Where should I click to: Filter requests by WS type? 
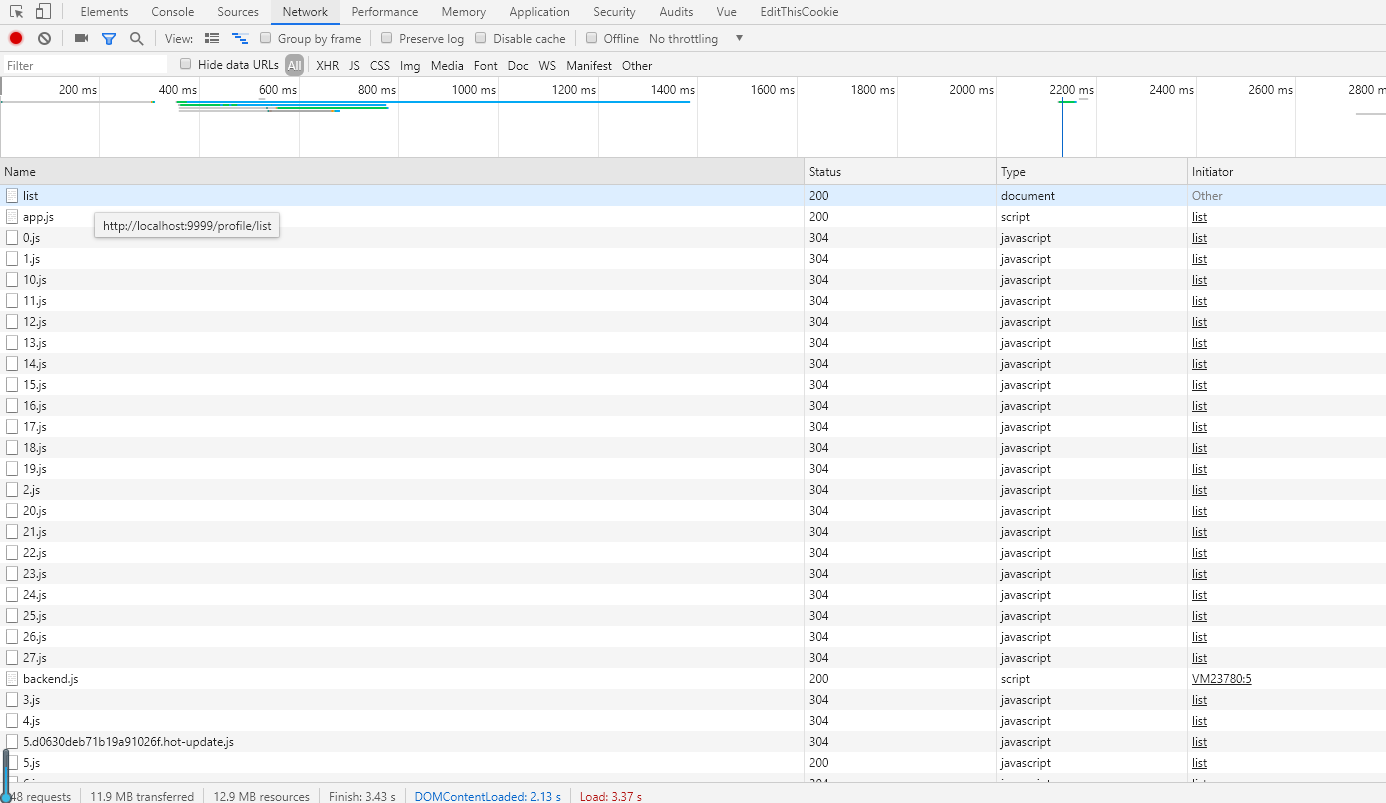click(547, 65)
